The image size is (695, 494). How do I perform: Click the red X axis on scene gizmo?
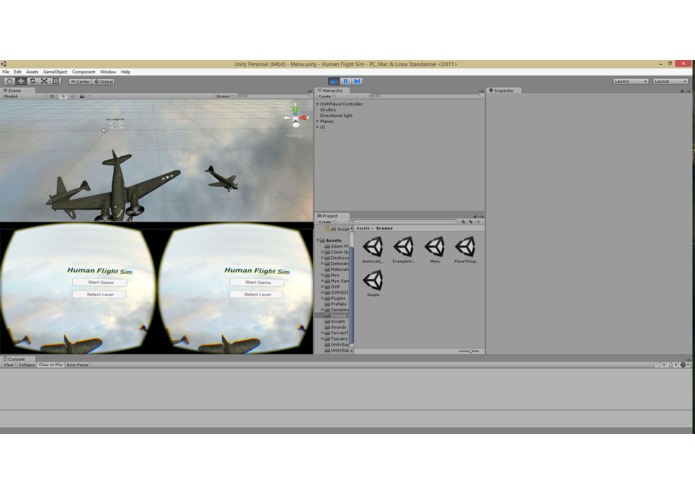pos(305,118)
